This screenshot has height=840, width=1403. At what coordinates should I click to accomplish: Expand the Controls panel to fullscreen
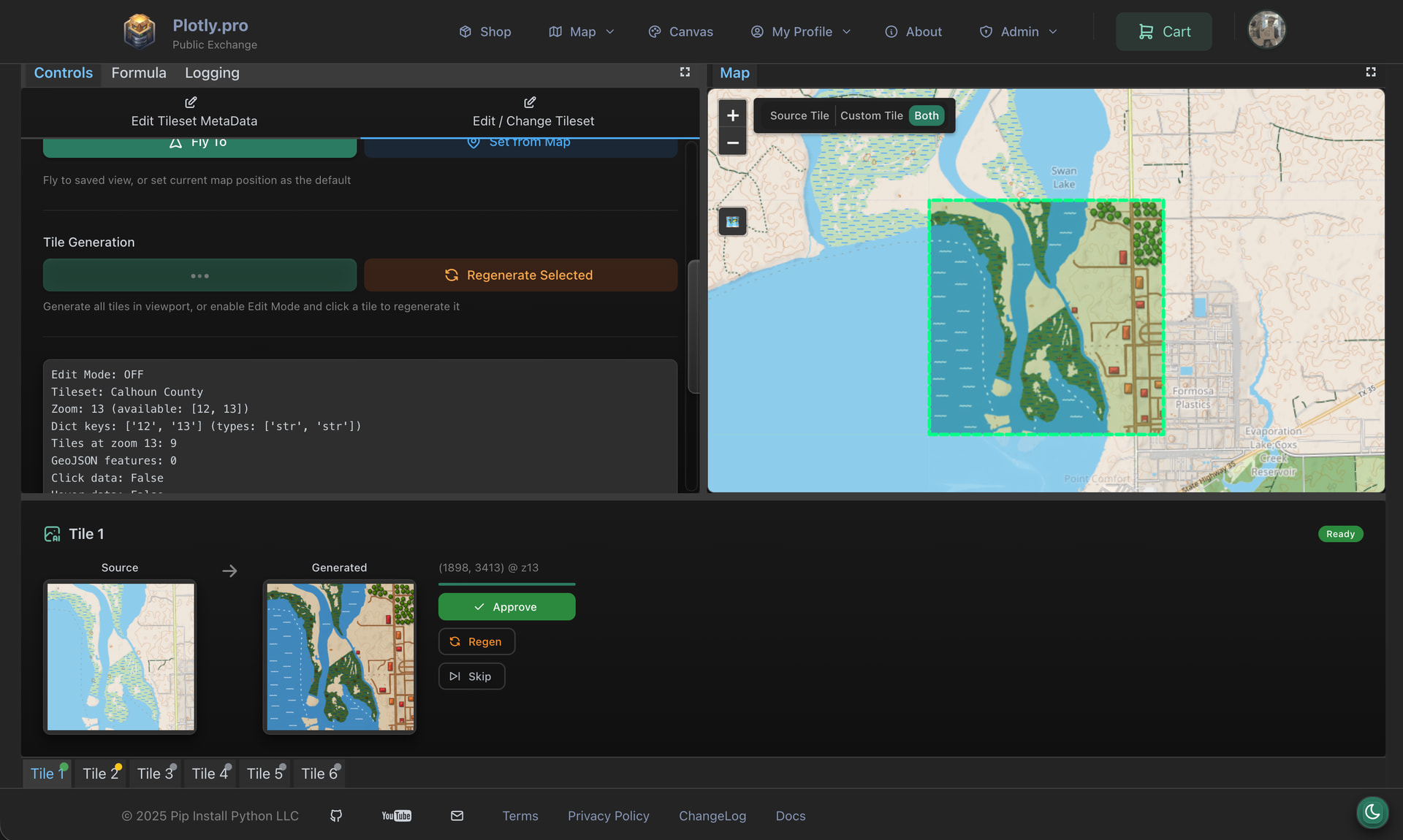(685, 72)
